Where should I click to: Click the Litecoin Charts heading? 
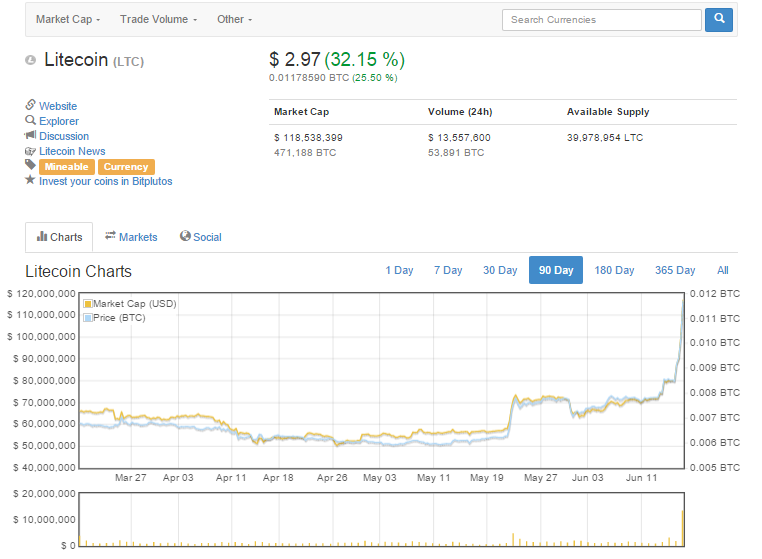[78, 271]
